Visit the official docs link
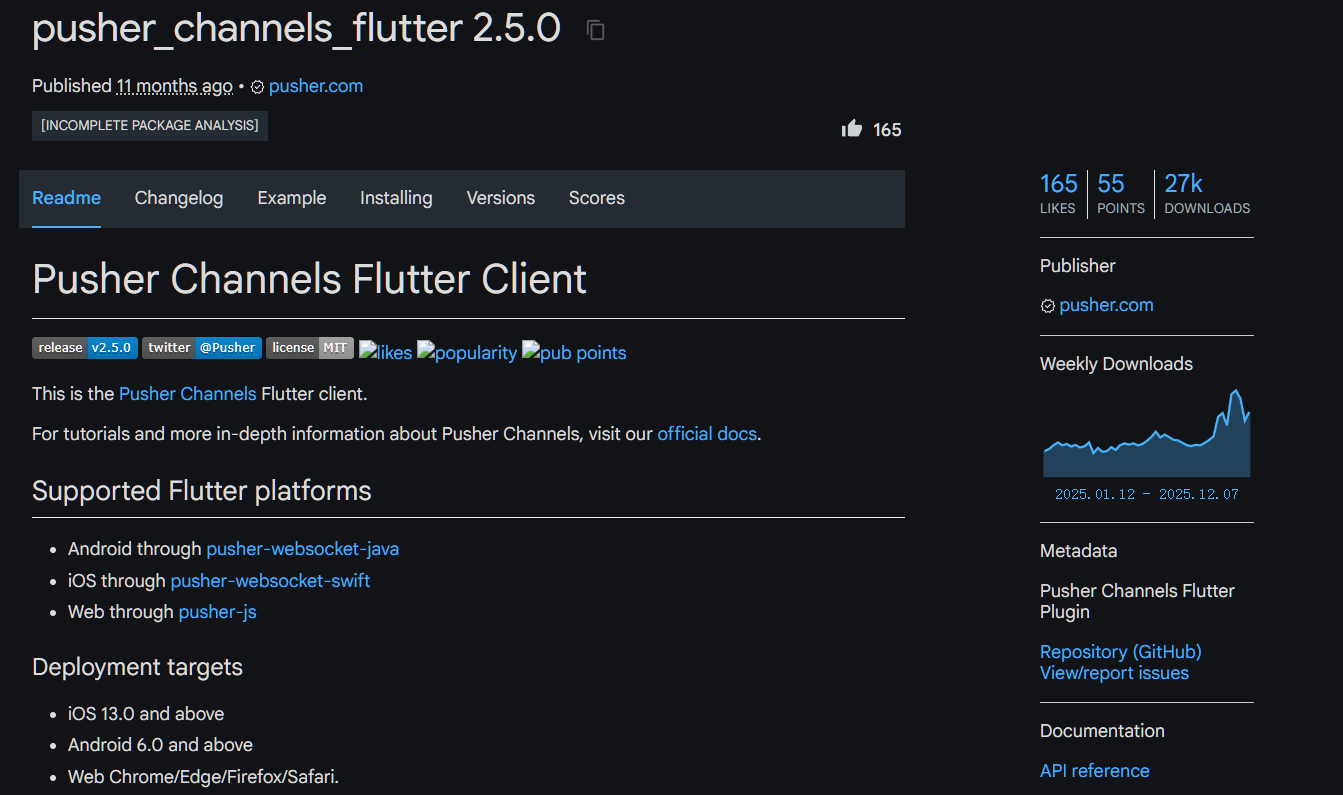Viewport: 1343px width, 795px height. [x=707, y=434]
